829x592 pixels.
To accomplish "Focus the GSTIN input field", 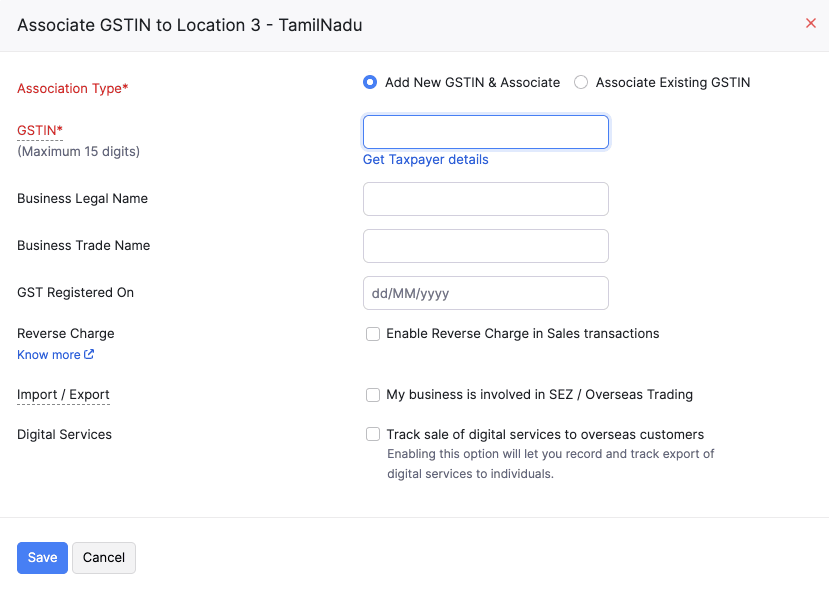I will click(x=485, y=132).
